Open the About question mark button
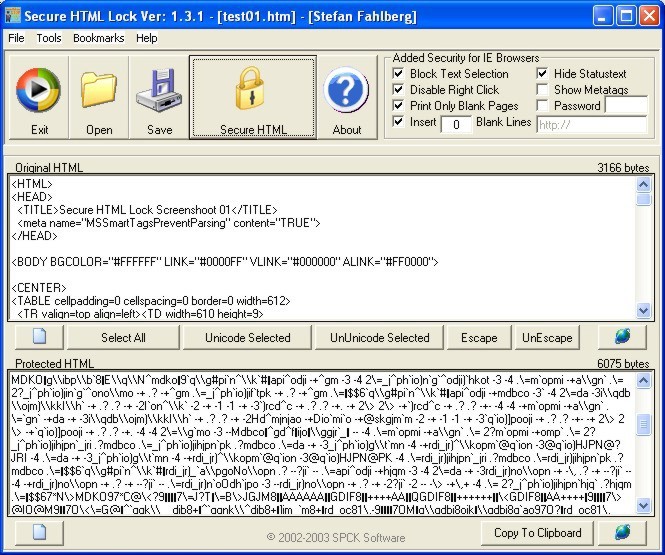Viewport: 665px width, 555px height. 346,97
